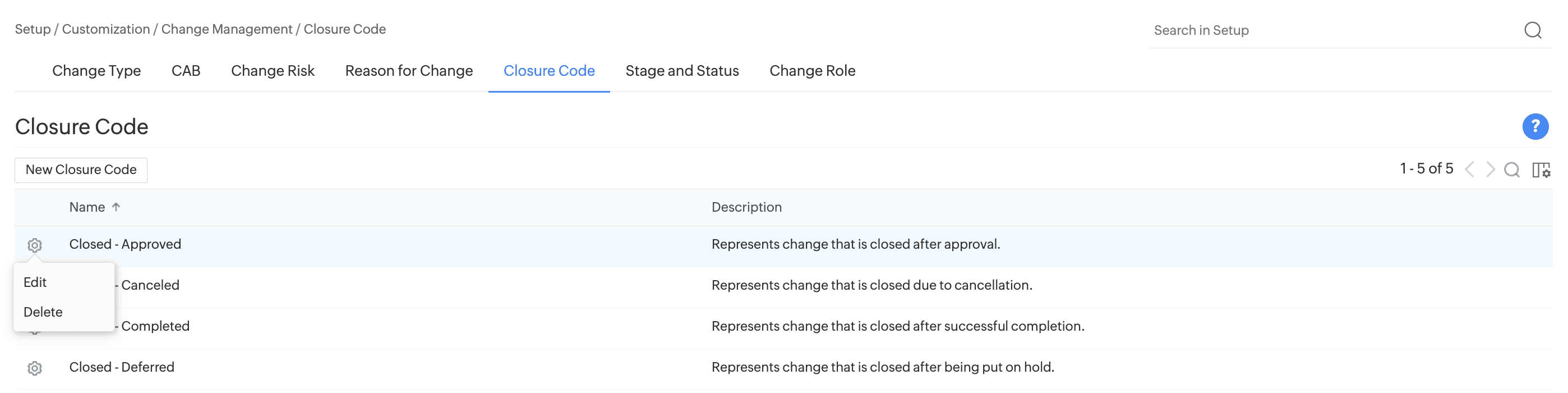Click the search magnifier icon in Setup
1568x393 pixels.
[1532, 30]
